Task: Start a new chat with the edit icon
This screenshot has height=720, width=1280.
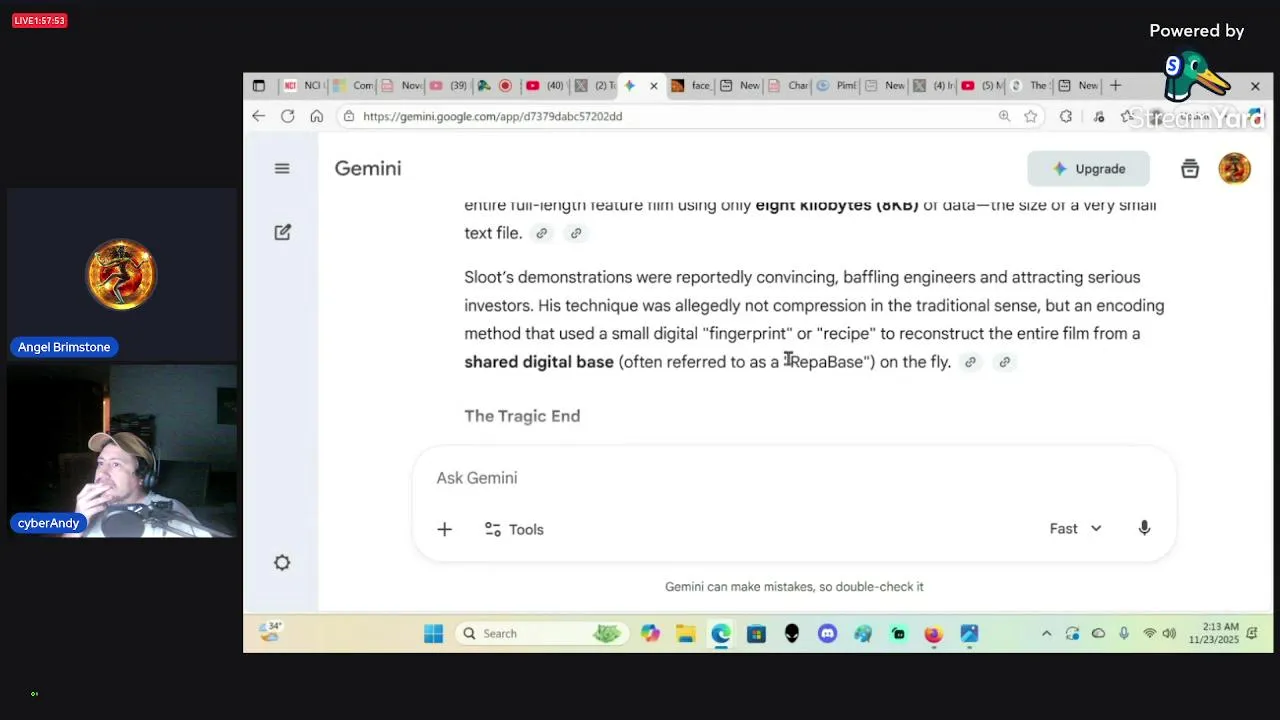Action: [282, 232]
